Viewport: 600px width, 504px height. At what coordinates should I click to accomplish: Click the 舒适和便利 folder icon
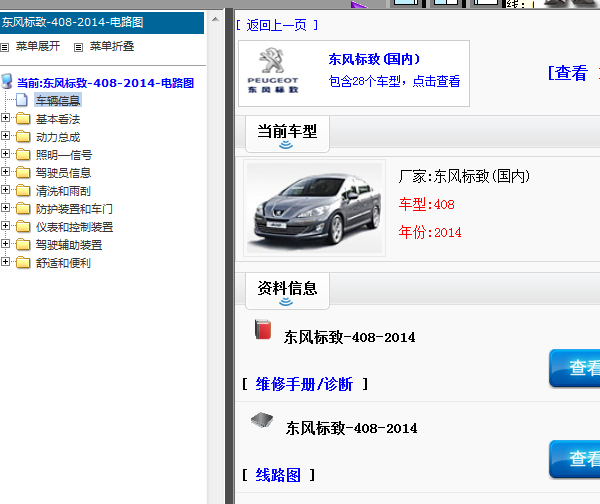23,263
